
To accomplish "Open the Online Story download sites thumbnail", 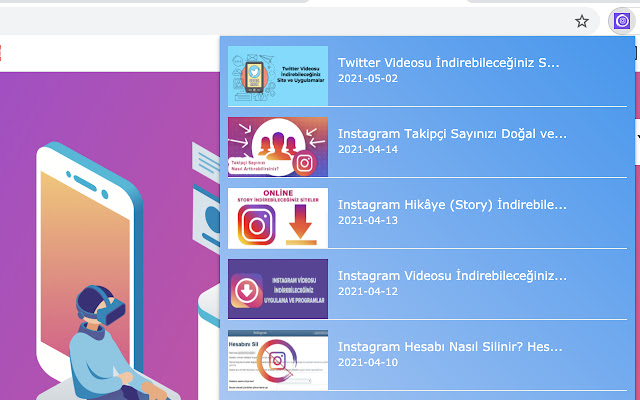I will click(x=278, y=218).
